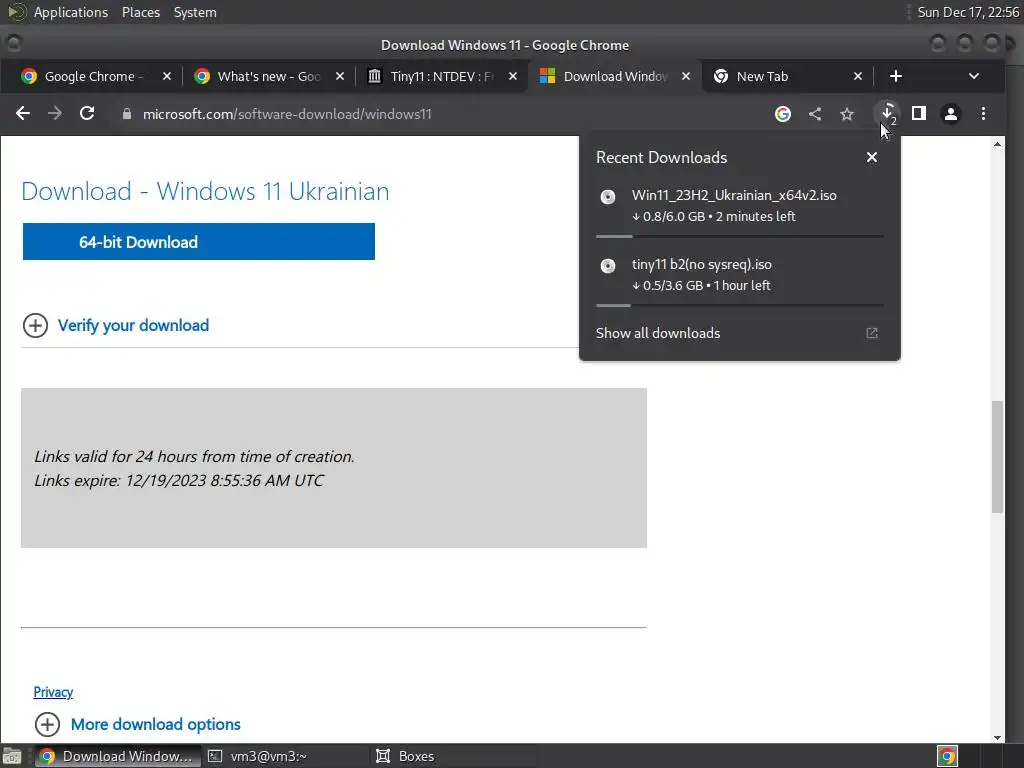The image size is (1024, 768).
Task: Open the Show all downloads external icon
Action: tap(872, 333)
